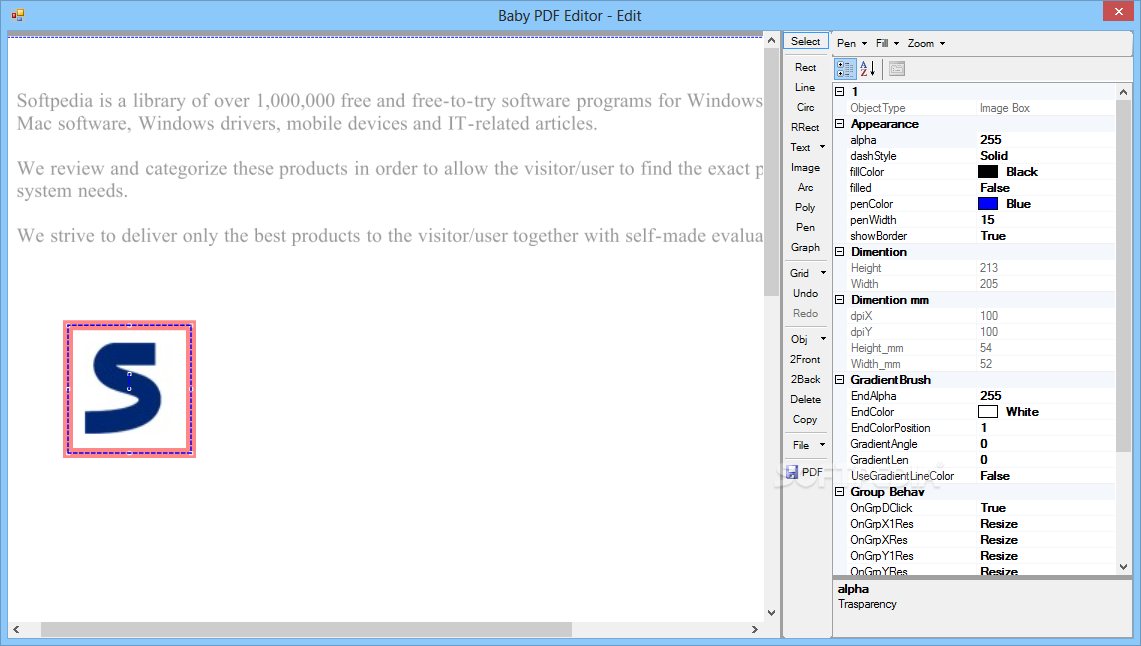Open the Zoom menu

coord(926,44)
